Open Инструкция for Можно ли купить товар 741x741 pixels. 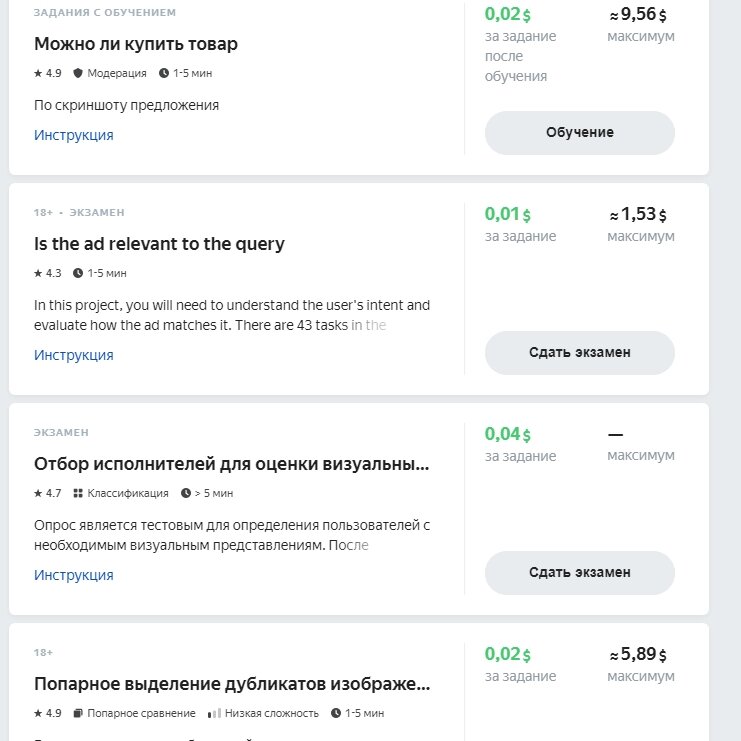pos(74,135)
